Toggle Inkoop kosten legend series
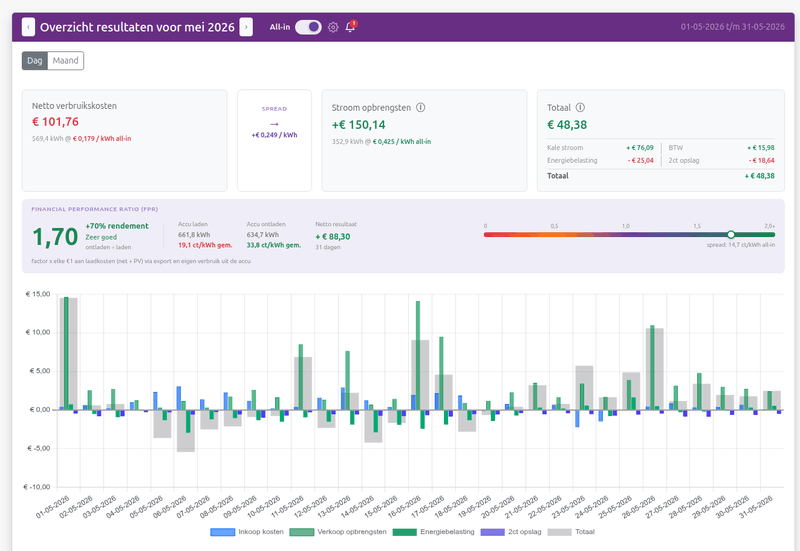 point(247,532)
